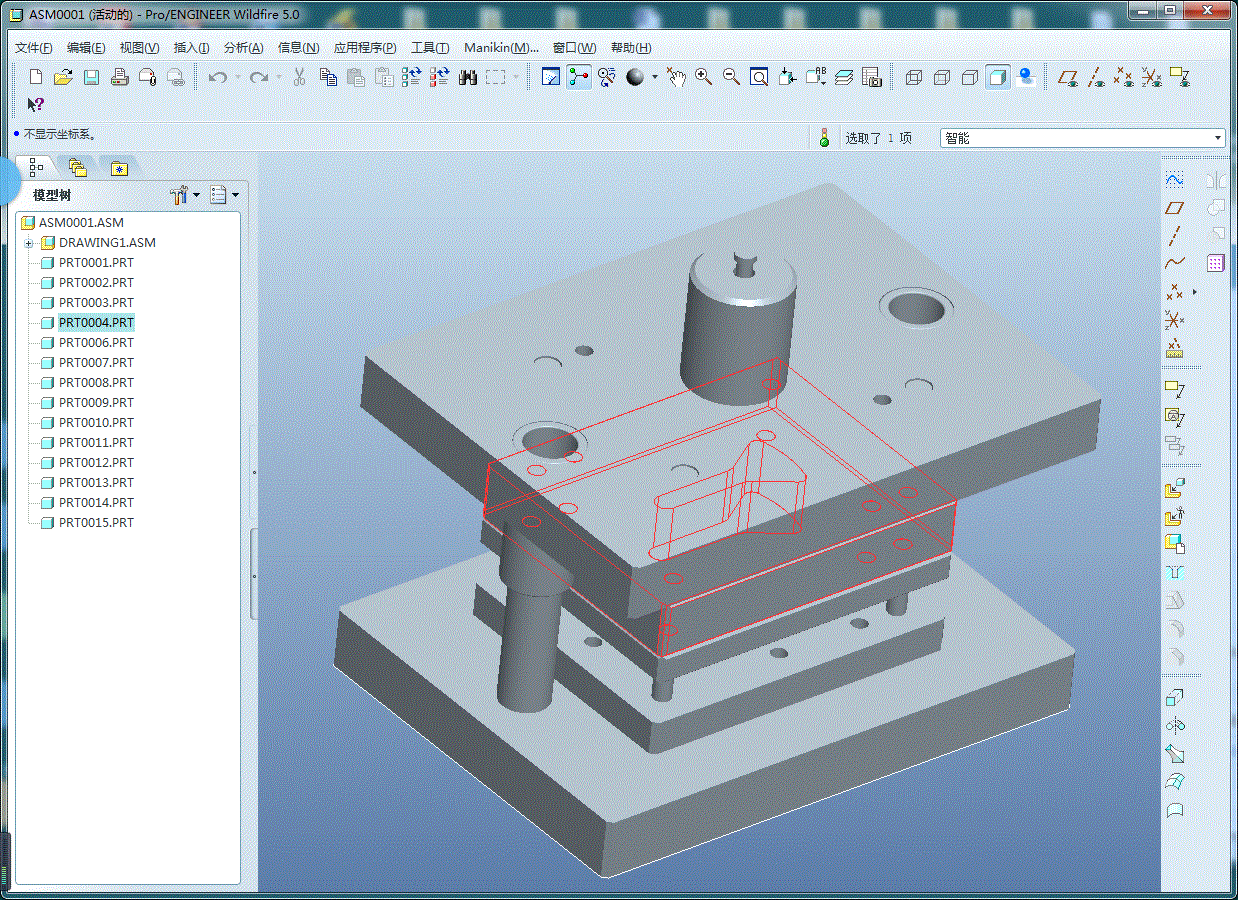Click the binoculars Find tool
Viewport: 1238px width, 900px height.
tap(467, 77)
